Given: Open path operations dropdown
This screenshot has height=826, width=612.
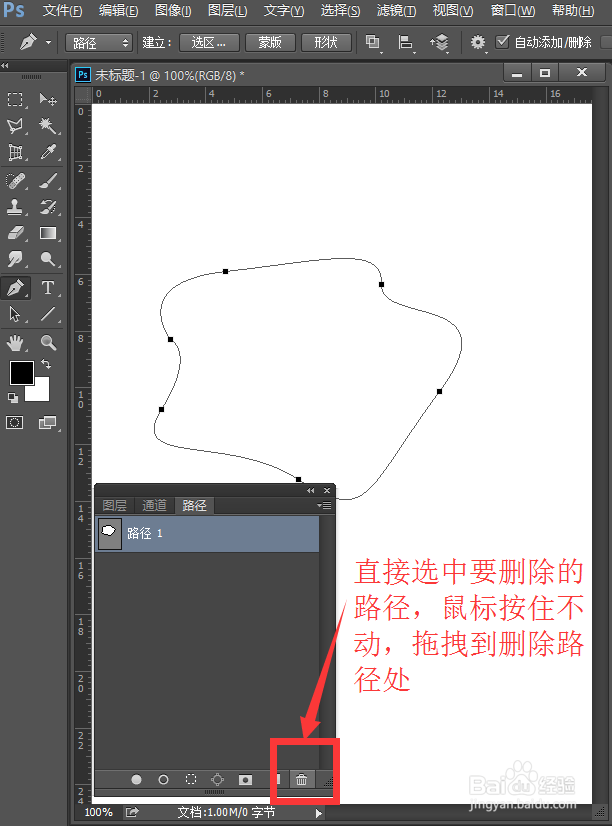Looking at the screenshot, I should [x=373, y=42].
